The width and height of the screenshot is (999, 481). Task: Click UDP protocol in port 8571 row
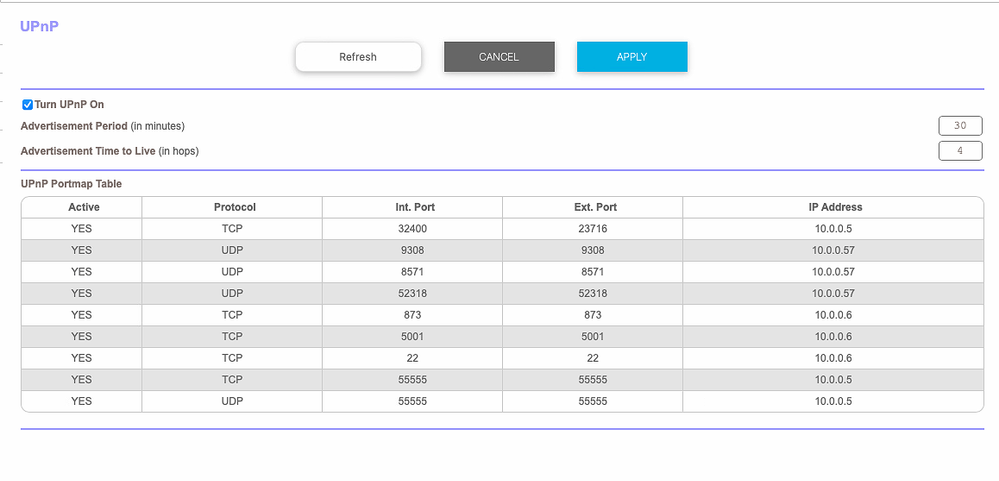pyautogui.click(x=232, y=272)
